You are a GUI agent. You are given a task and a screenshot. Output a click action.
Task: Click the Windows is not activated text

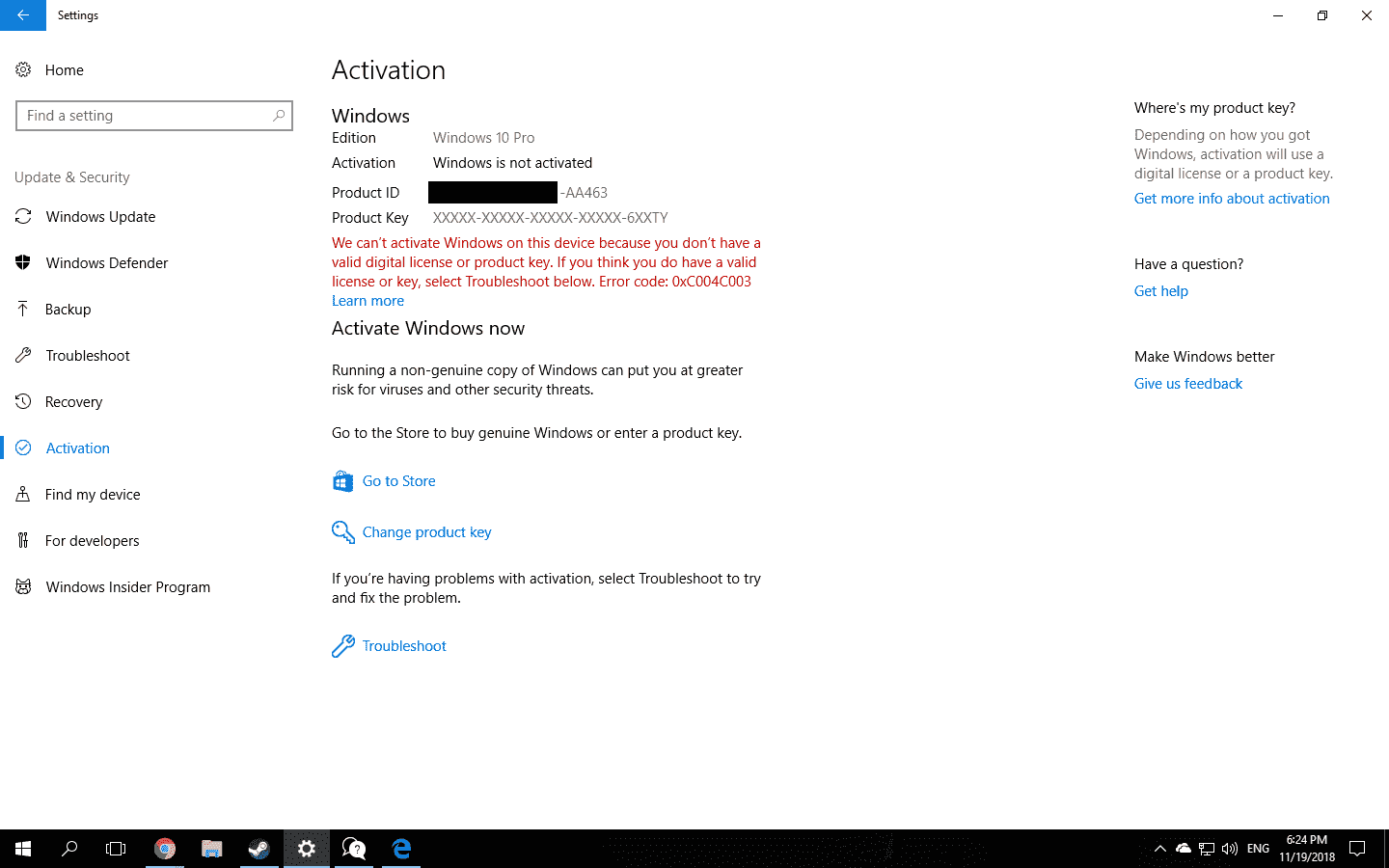pos(512,163)
